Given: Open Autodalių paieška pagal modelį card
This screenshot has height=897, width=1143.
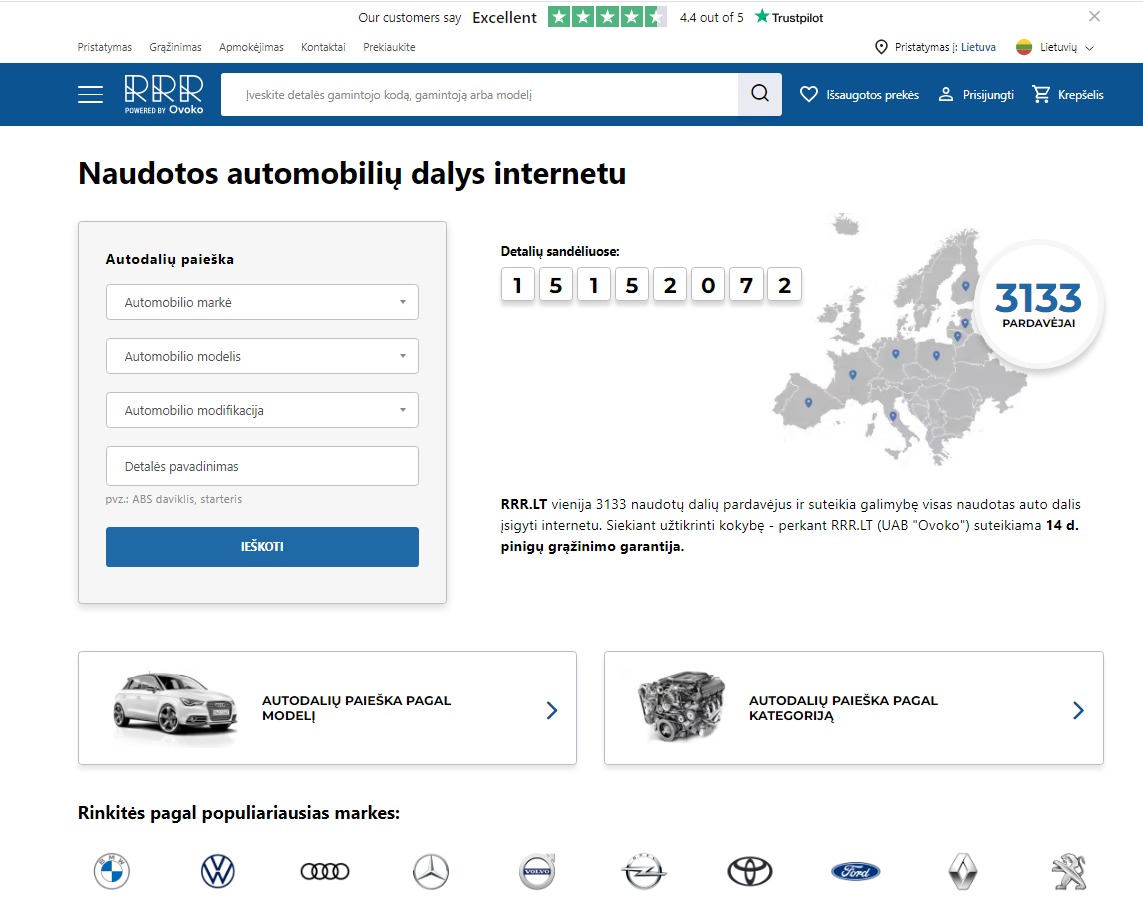Looking at the screenshot, I should 327,708.
